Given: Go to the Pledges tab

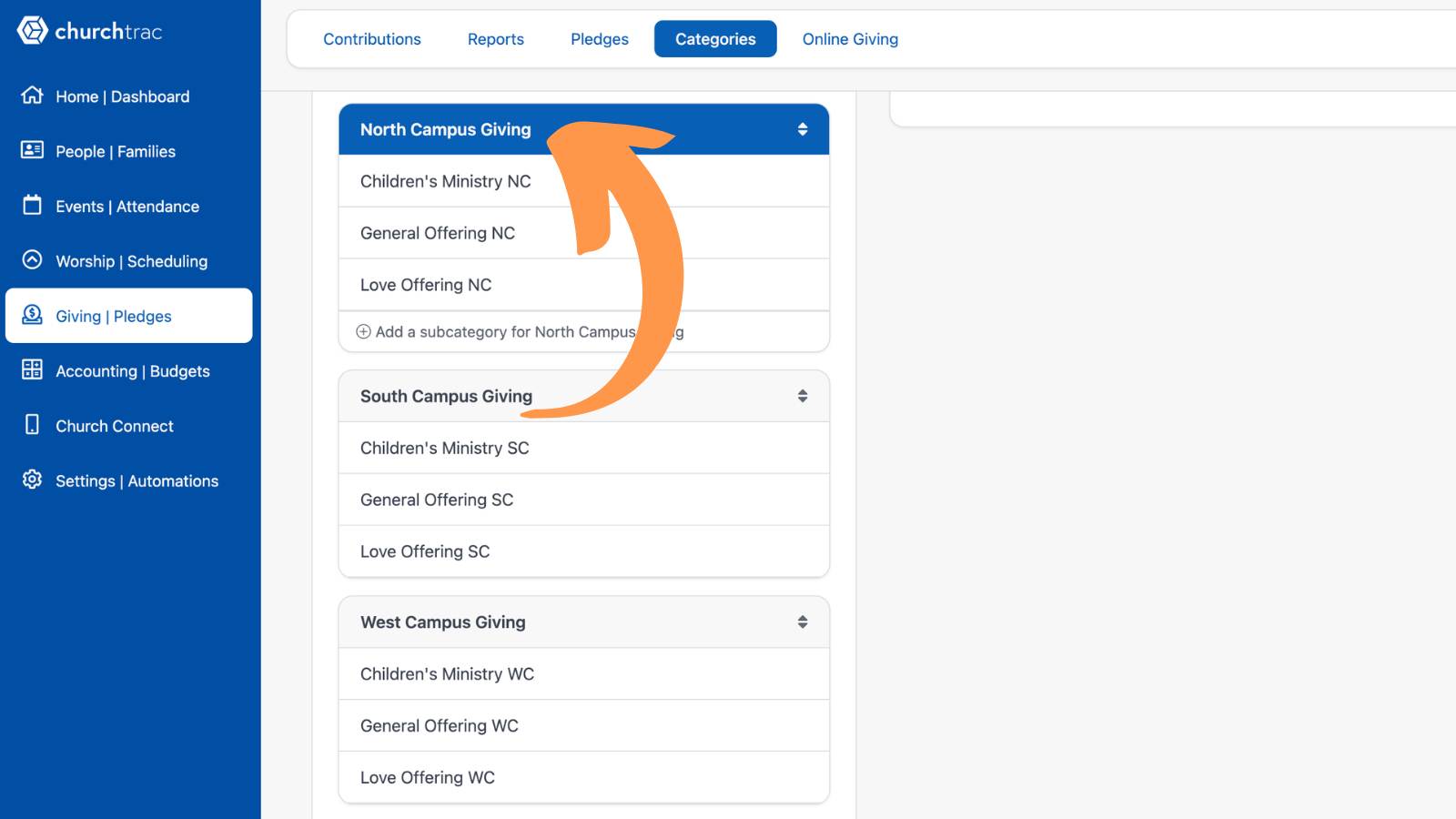Looking at the screenshot, I should click(600, 39).
